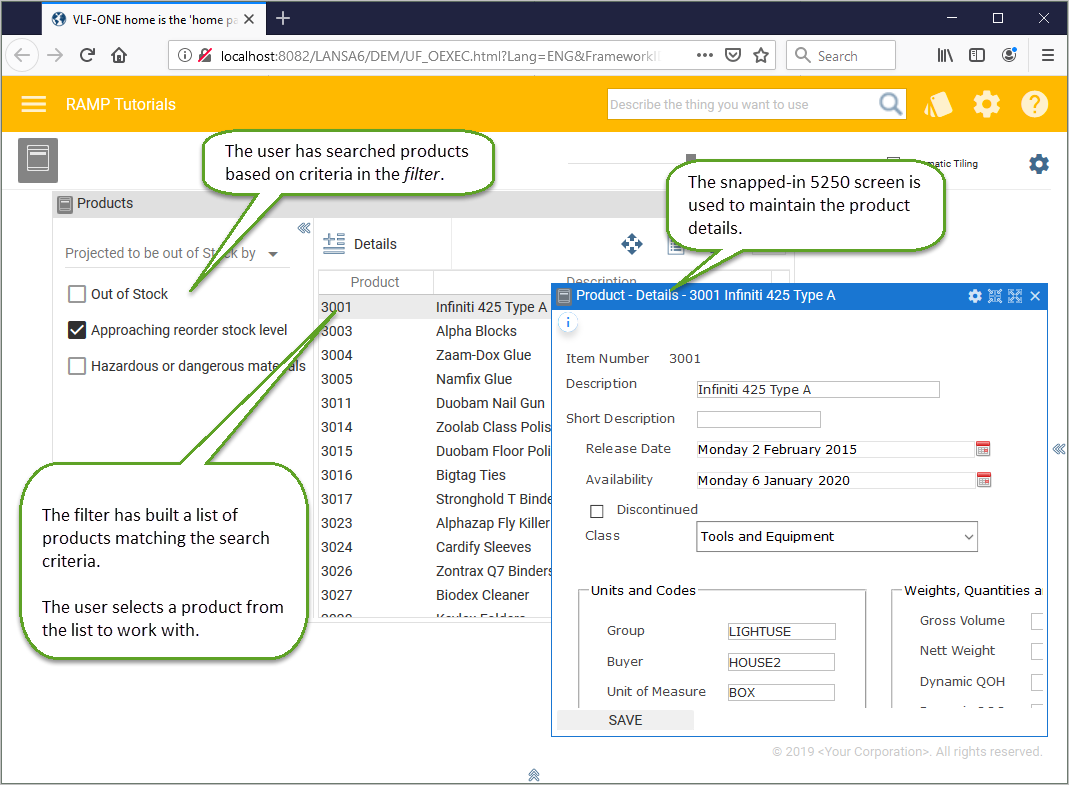This screenshot has height=785, width=1069.
Task: Click the browser Search box
Action: point(841,55)
